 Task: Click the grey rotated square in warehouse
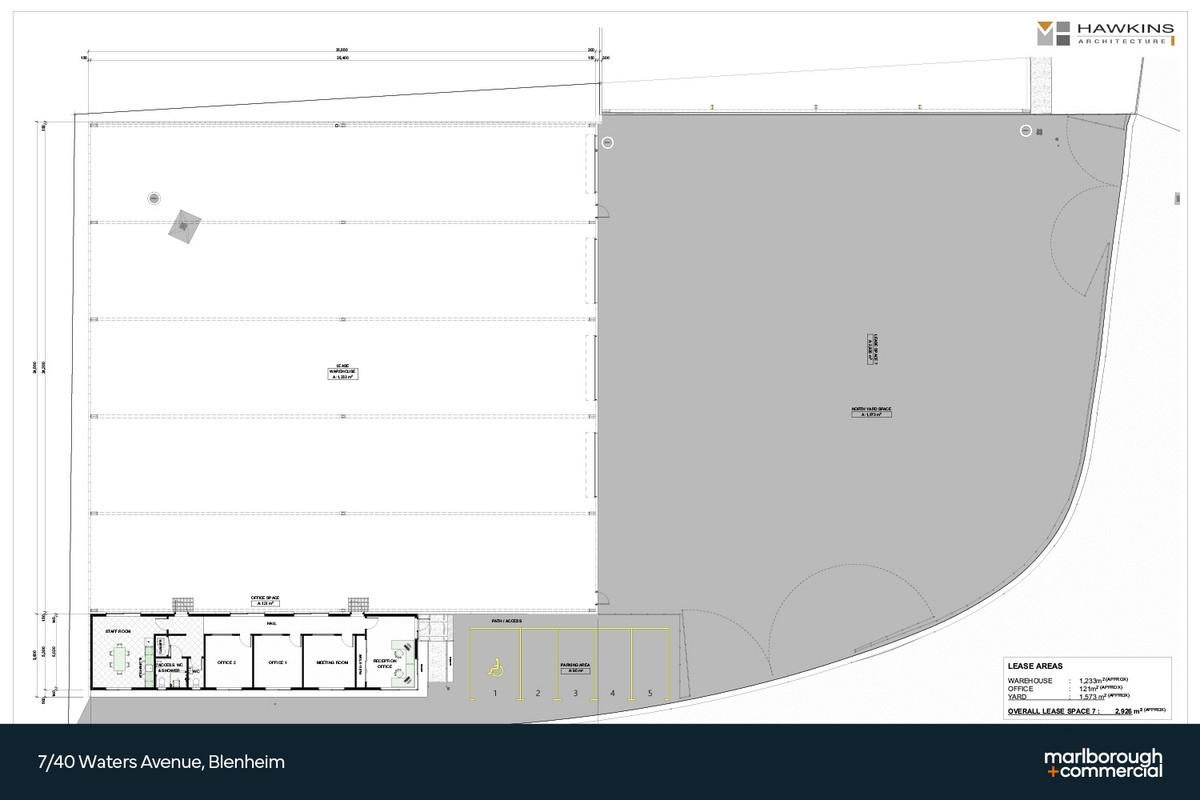[x=184, y=226]
